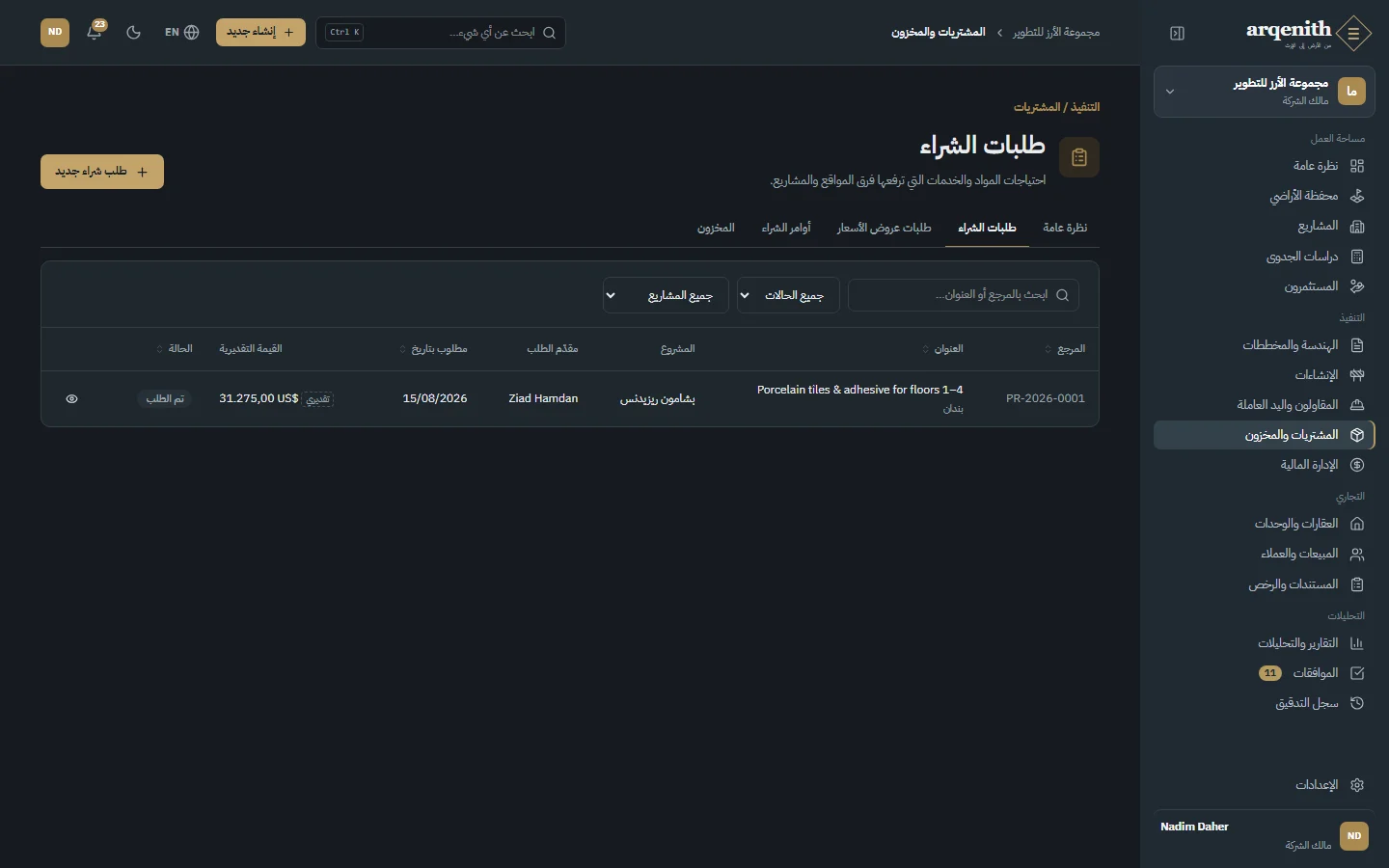
Task: Switch to المخزون tab
Action: [x=716, y=228]
